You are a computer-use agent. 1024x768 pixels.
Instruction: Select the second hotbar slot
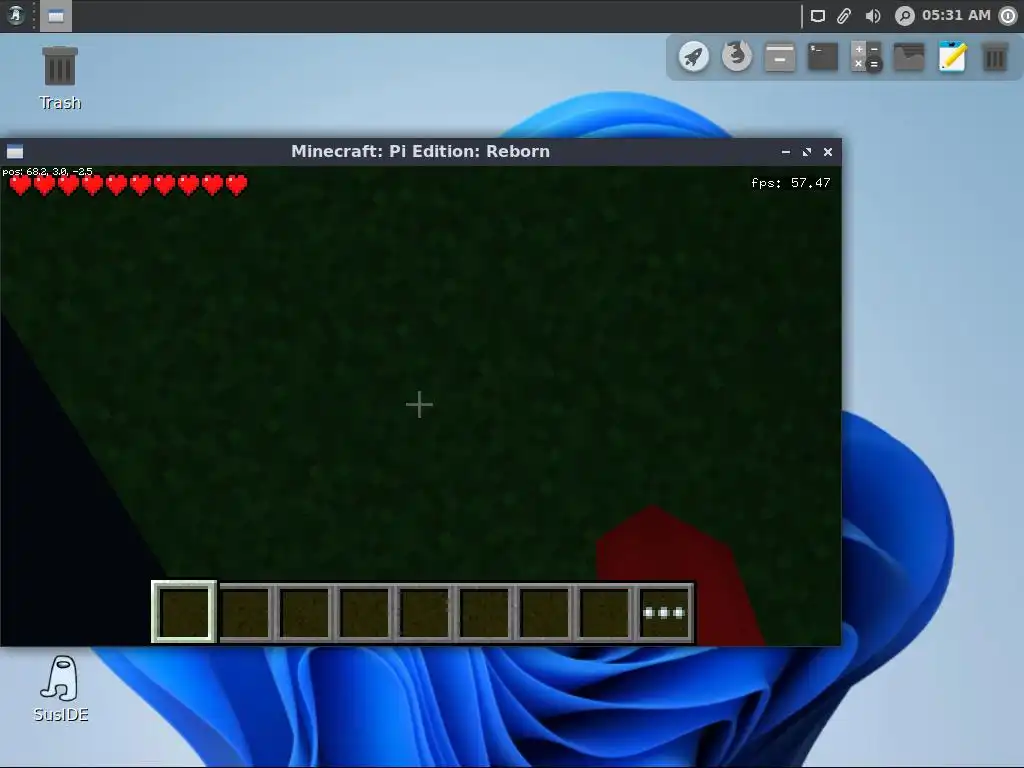pos(245,613)
